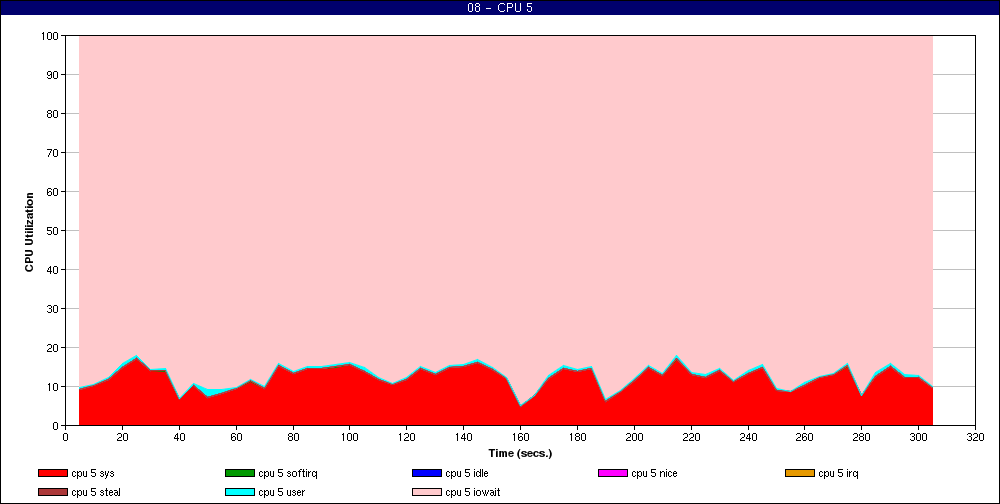This screenshot has width=1000, height=504.
Task: Click the sys utilization dip at 160 seconds
Action: click(520, 406)
